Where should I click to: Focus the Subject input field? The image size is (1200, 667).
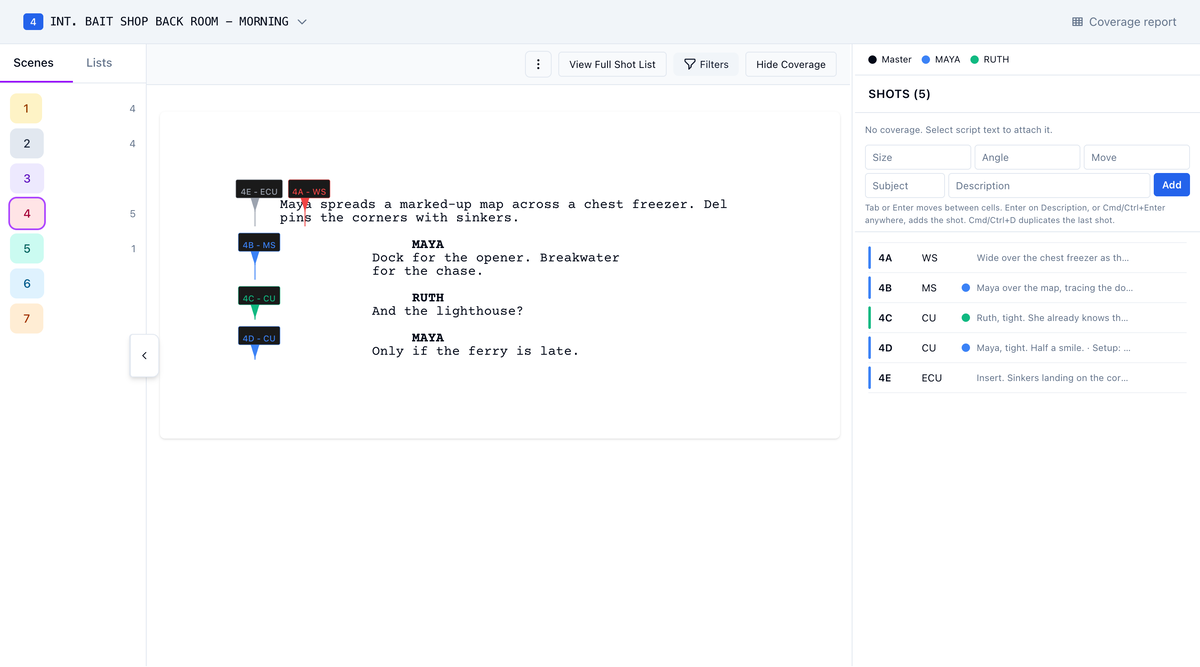[905, 185]
